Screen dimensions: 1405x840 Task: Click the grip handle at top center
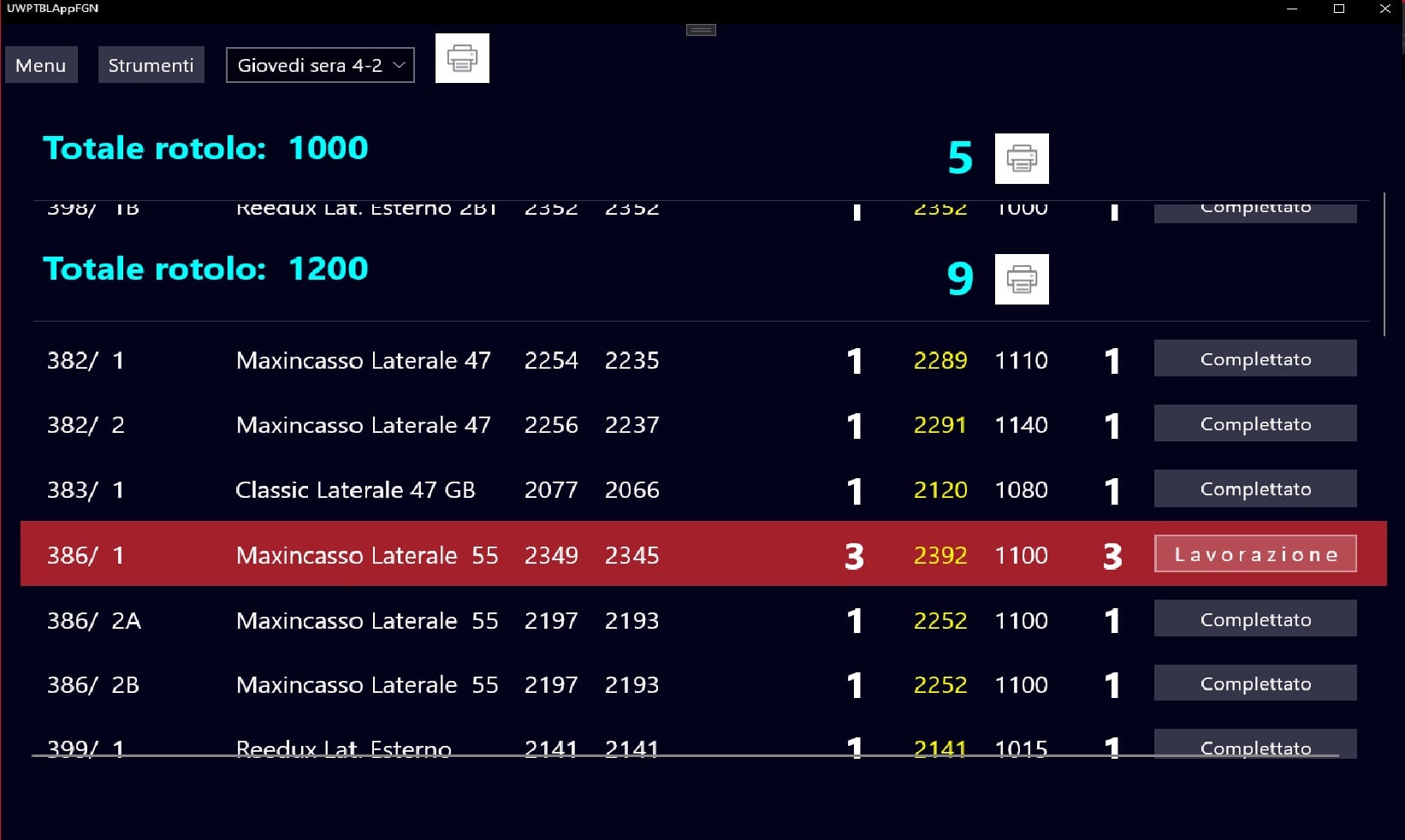point(701,30)
